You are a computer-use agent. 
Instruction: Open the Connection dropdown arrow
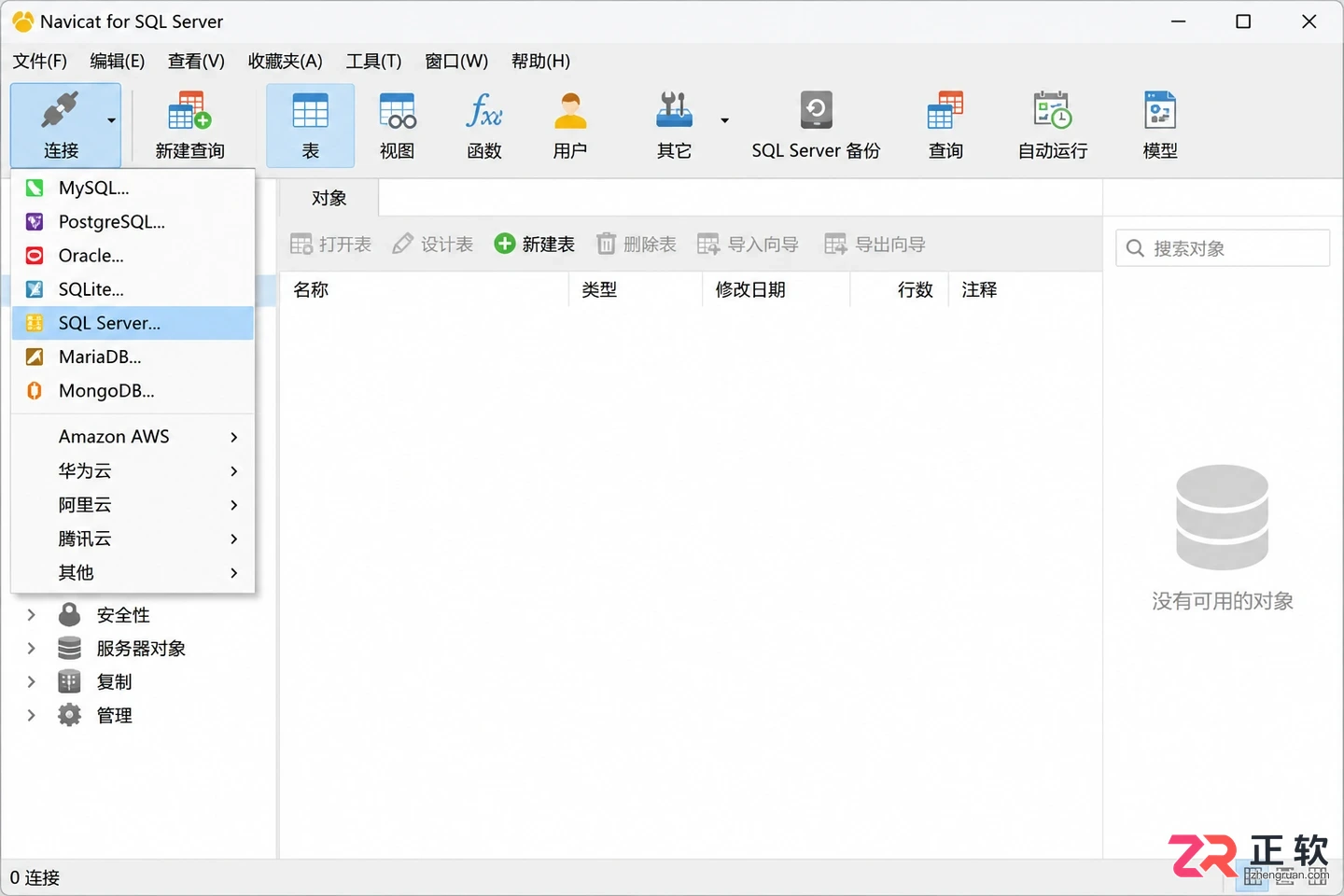(x=112, y=120)
